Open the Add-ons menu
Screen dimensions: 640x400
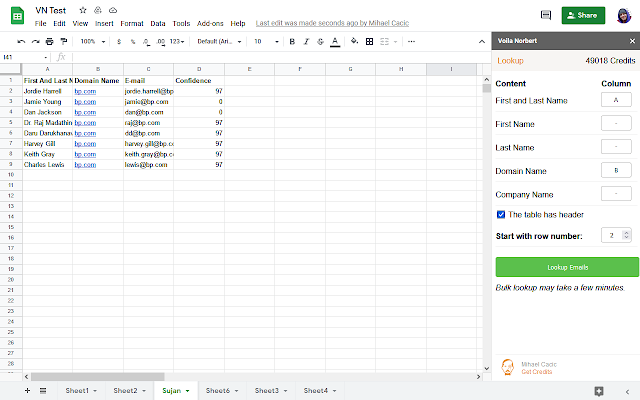(x=210, y=24)
